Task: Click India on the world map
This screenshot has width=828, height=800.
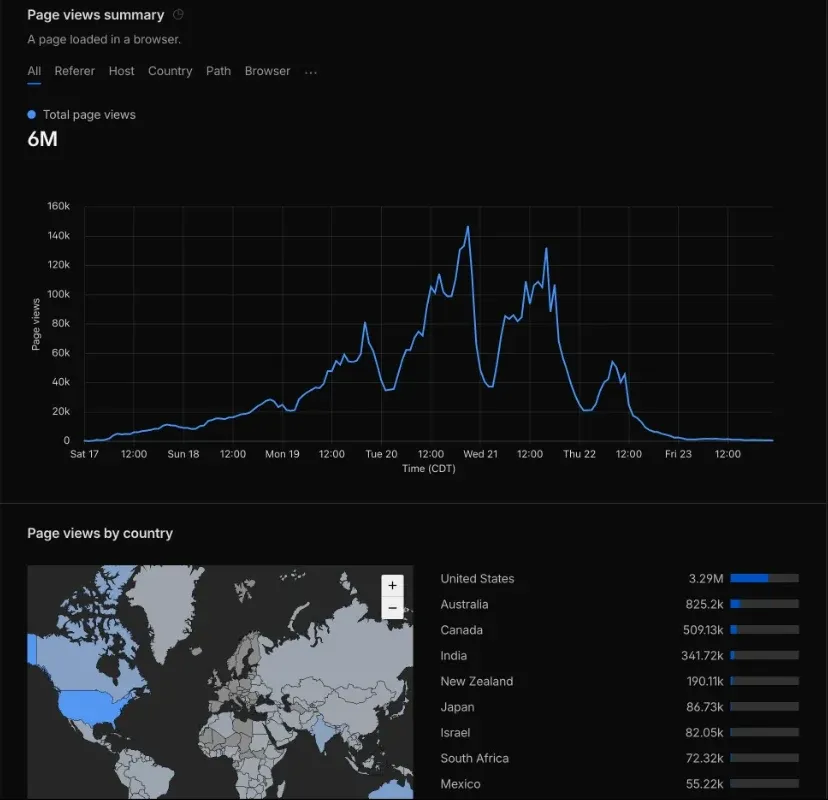Action: (x=322, y=731)
